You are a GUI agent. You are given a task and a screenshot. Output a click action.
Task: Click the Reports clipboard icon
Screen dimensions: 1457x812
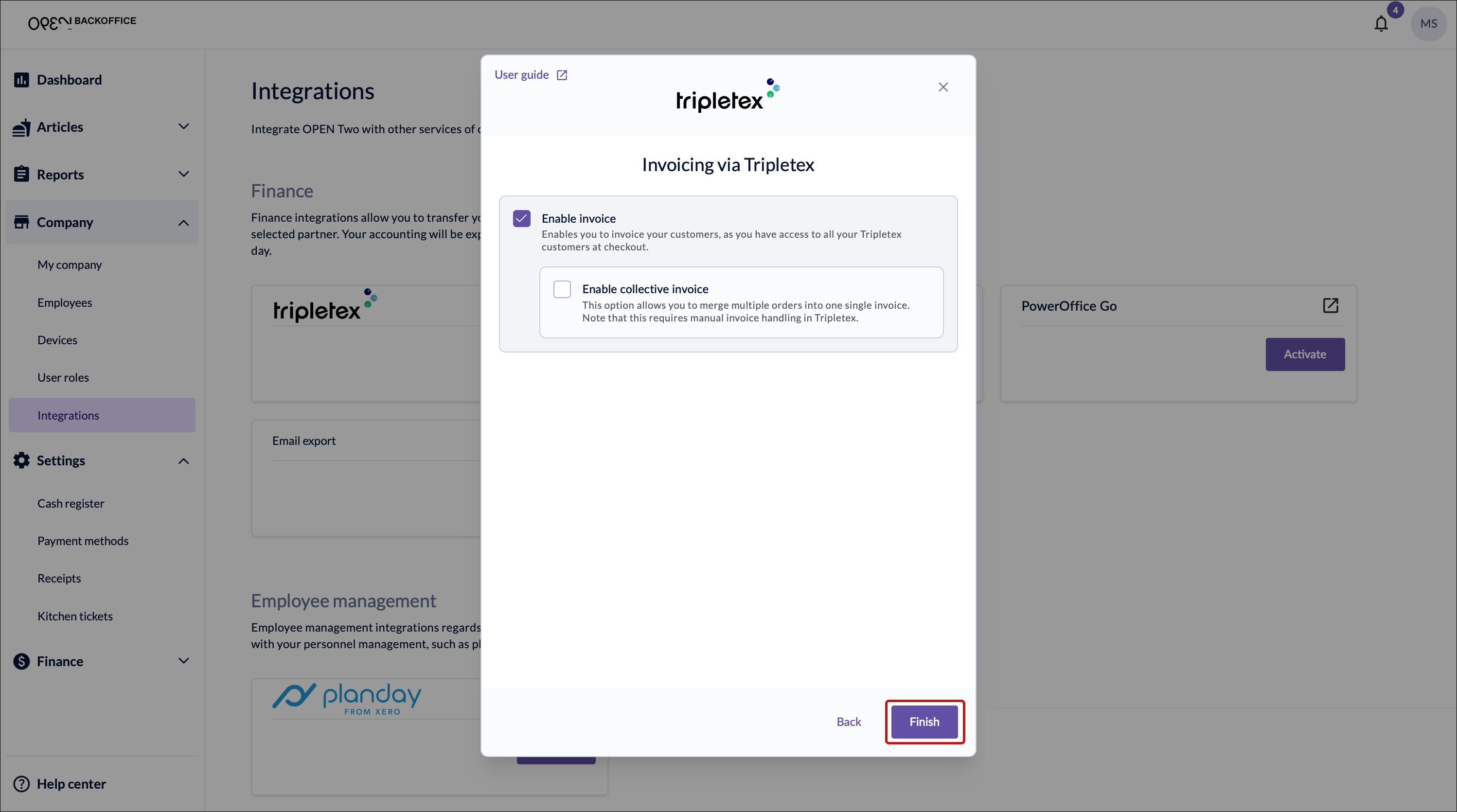[21, 174]
